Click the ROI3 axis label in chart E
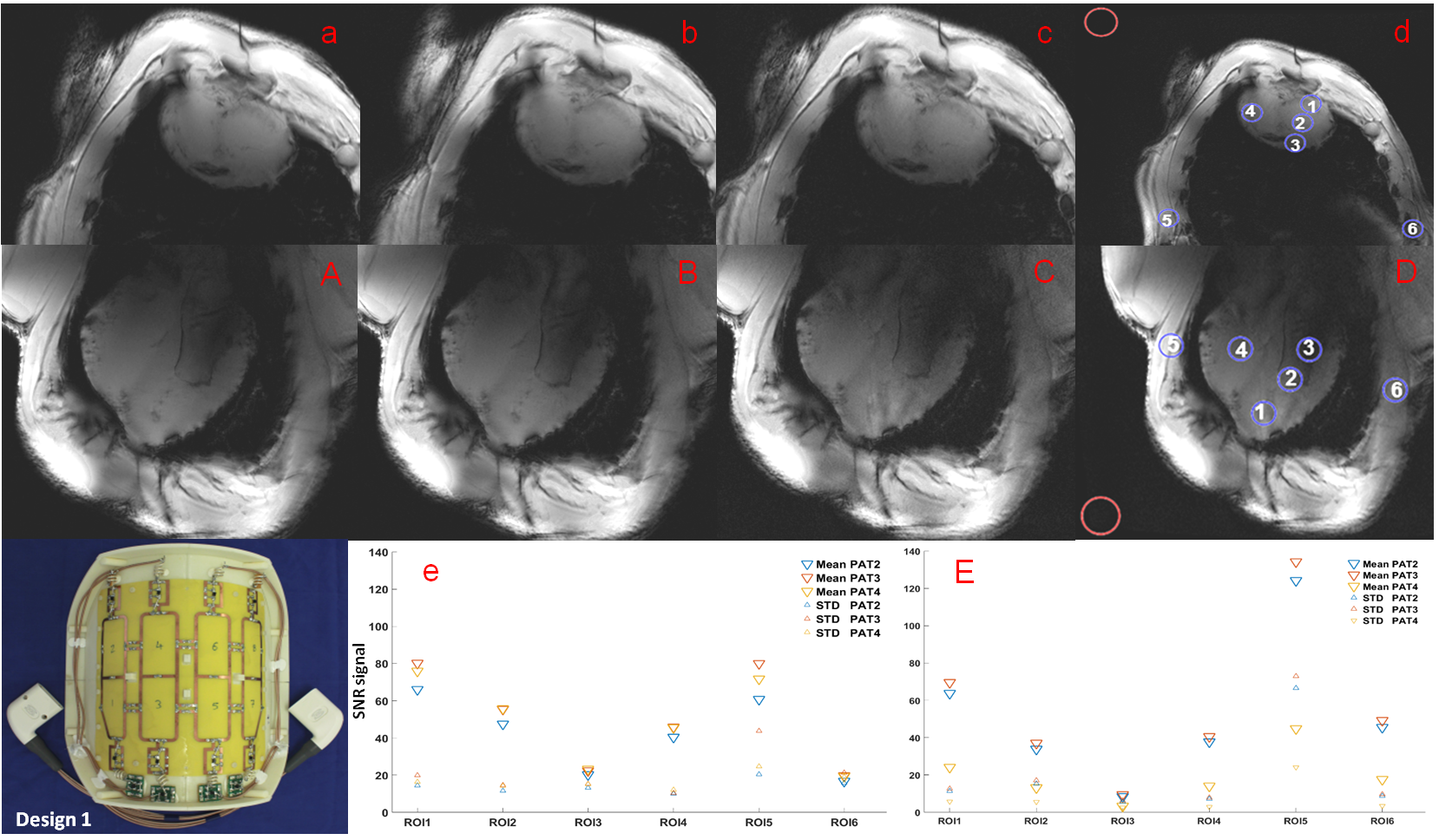The height and width of the screenshot is (840, 1439). [x=1122, y=821]
